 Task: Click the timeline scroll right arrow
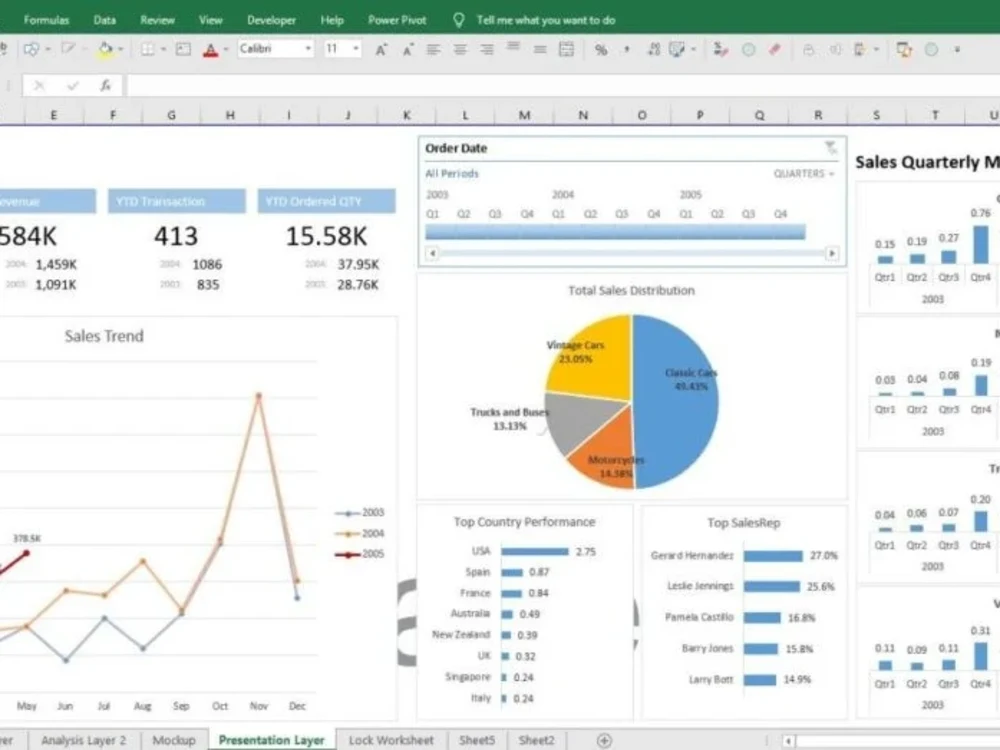(x=832, y=253)
